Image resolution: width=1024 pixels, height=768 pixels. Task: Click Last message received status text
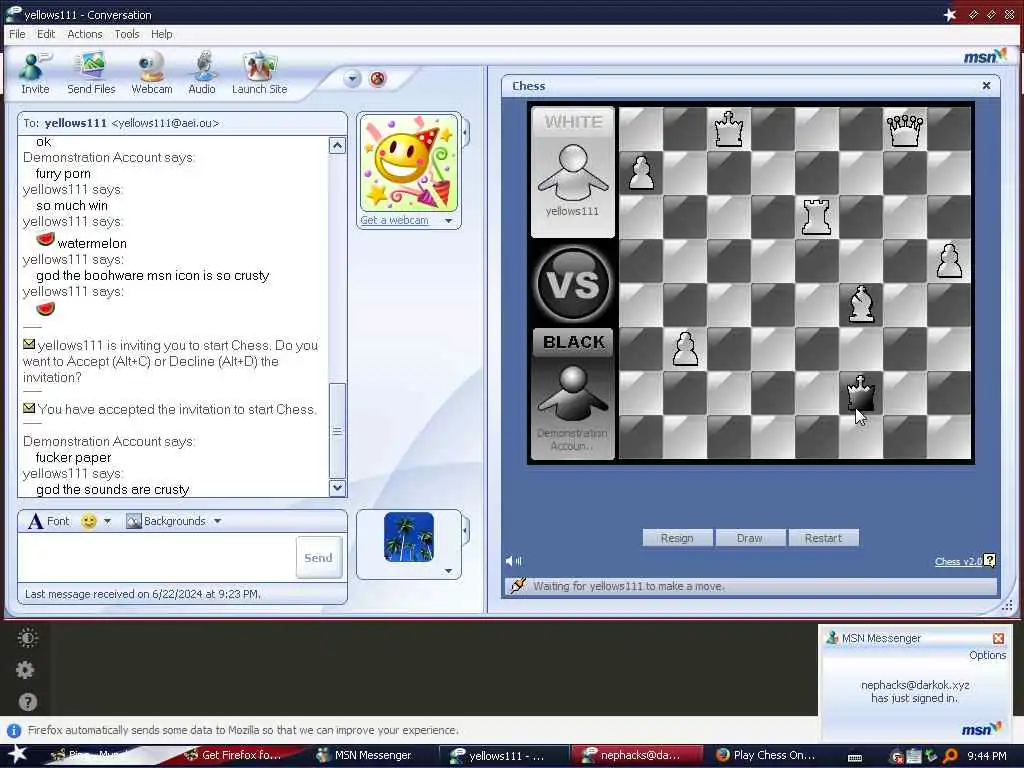tap(142, 594)
